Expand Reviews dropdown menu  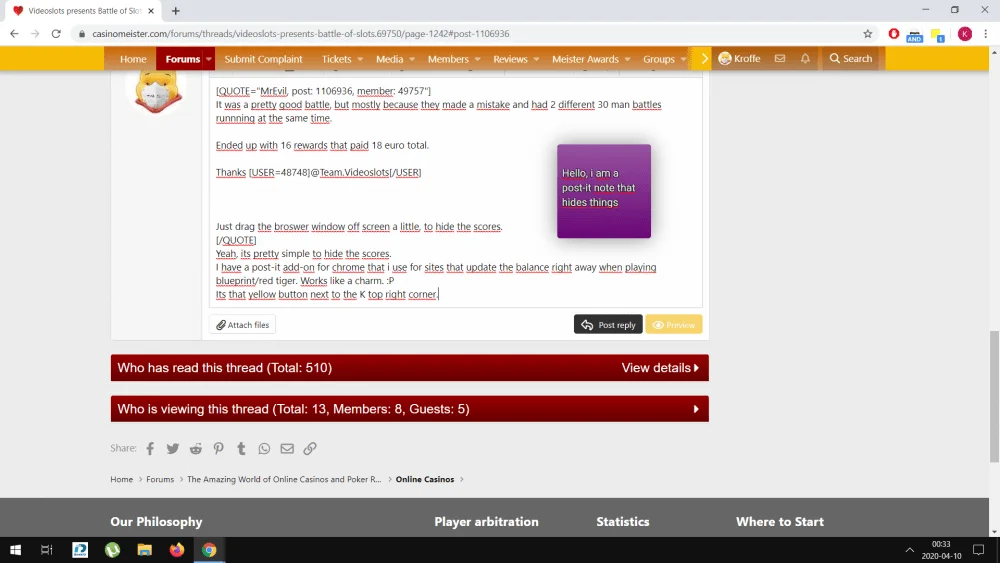536,59
